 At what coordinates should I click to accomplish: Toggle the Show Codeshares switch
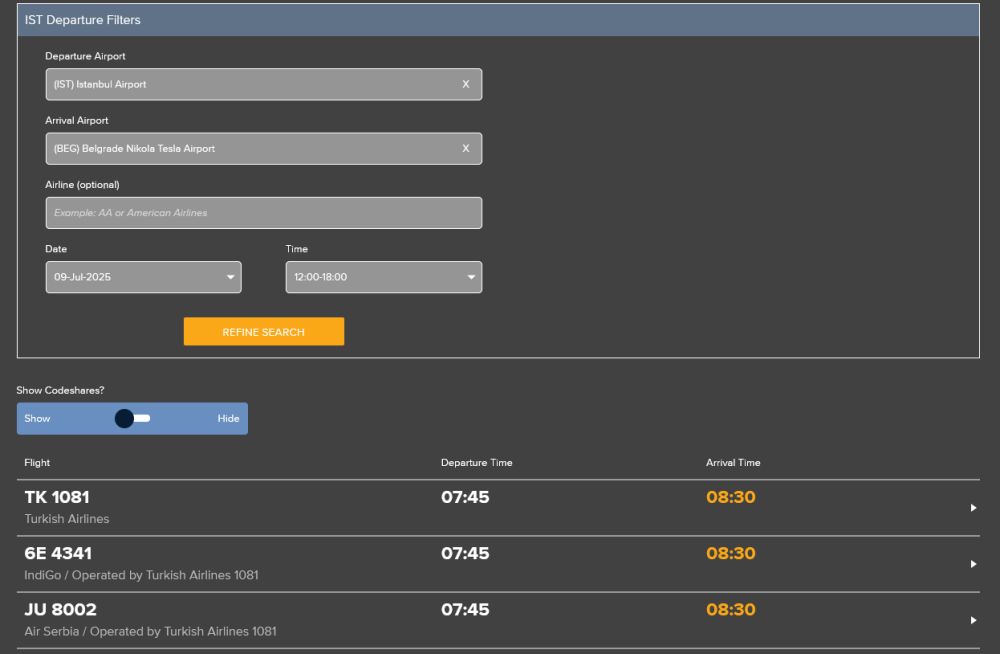coord(132,419)
